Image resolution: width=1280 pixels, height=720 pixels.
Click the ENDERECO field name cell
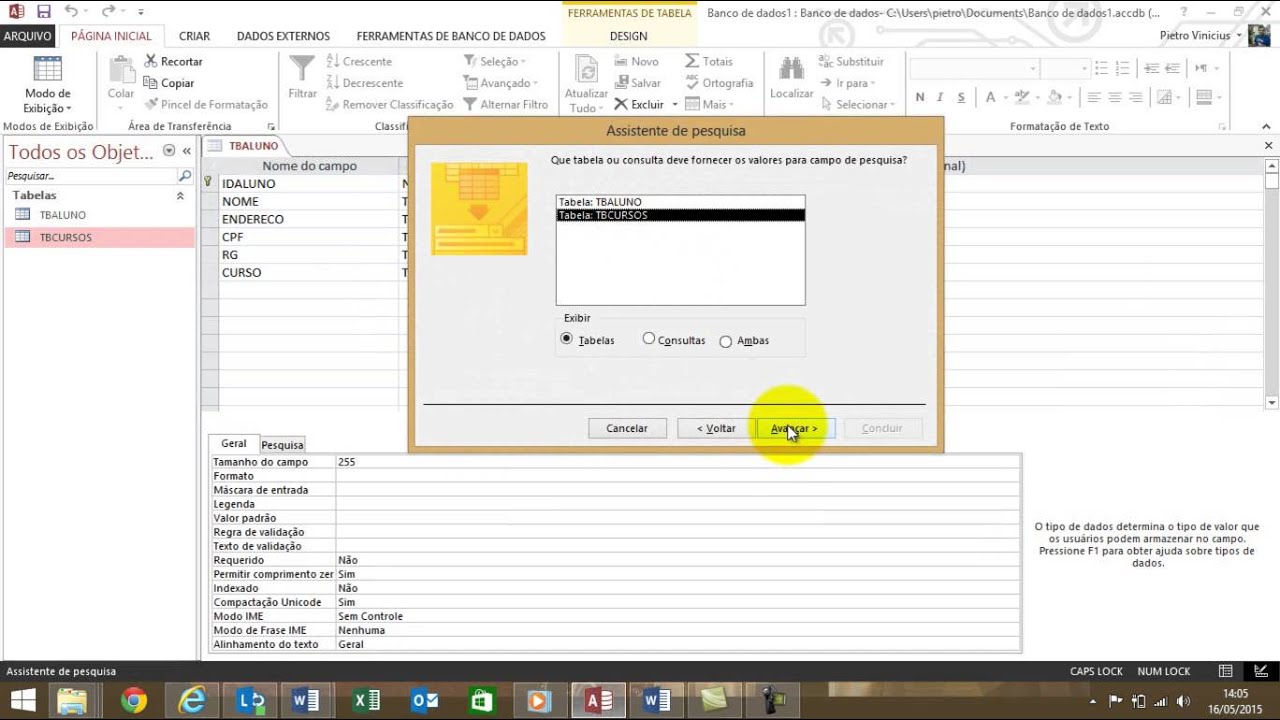point(308,219)
